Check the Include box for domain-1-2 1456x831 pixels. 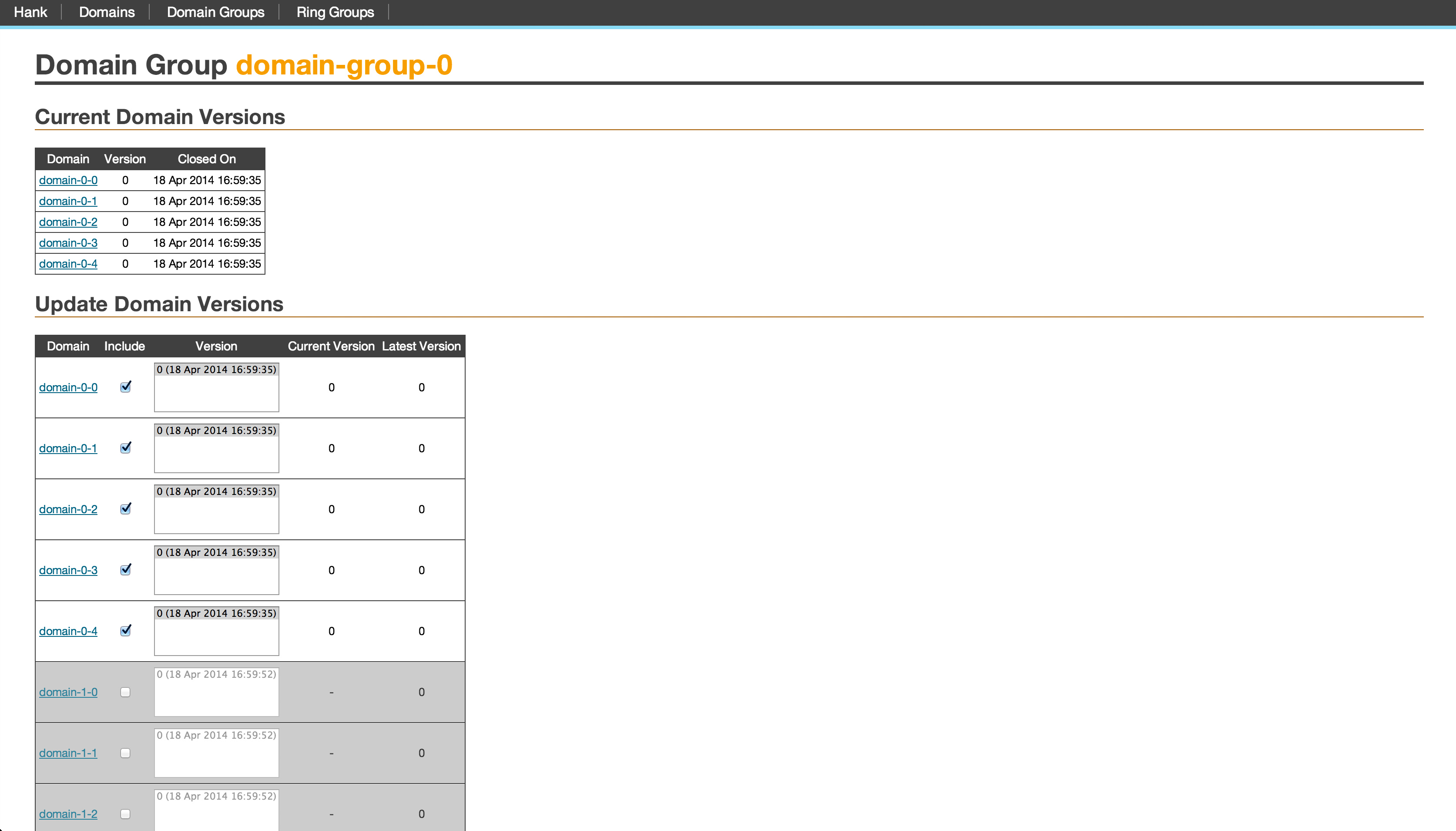125,814
